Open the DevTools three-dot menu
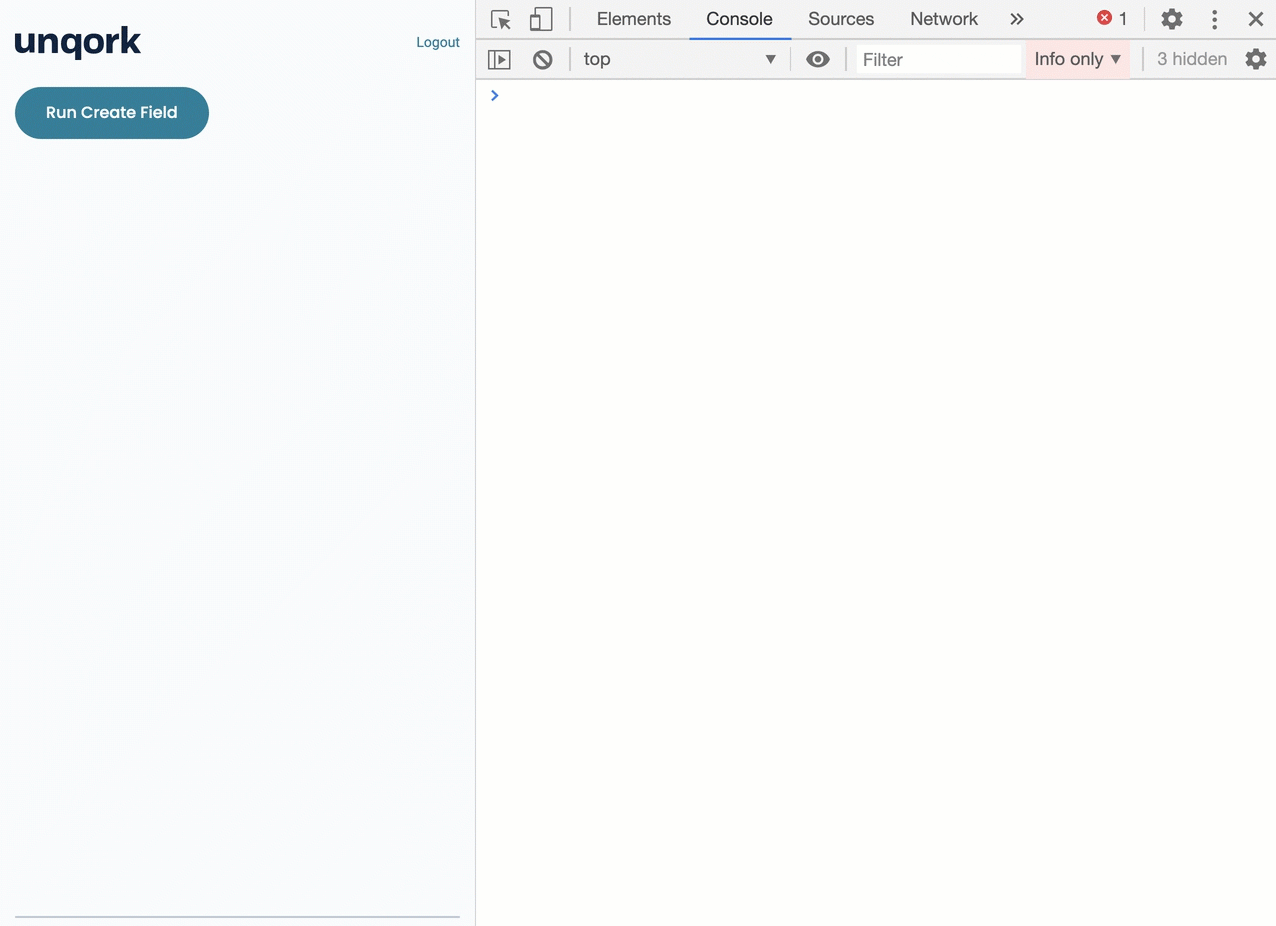This screenshot has width=1276, height=926. click(x=1214, y=19)
